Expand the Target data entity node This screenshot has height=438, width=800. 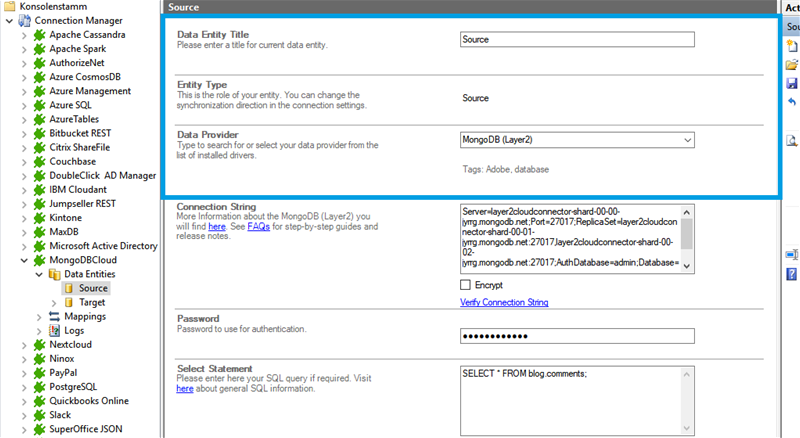coord(54,302)
